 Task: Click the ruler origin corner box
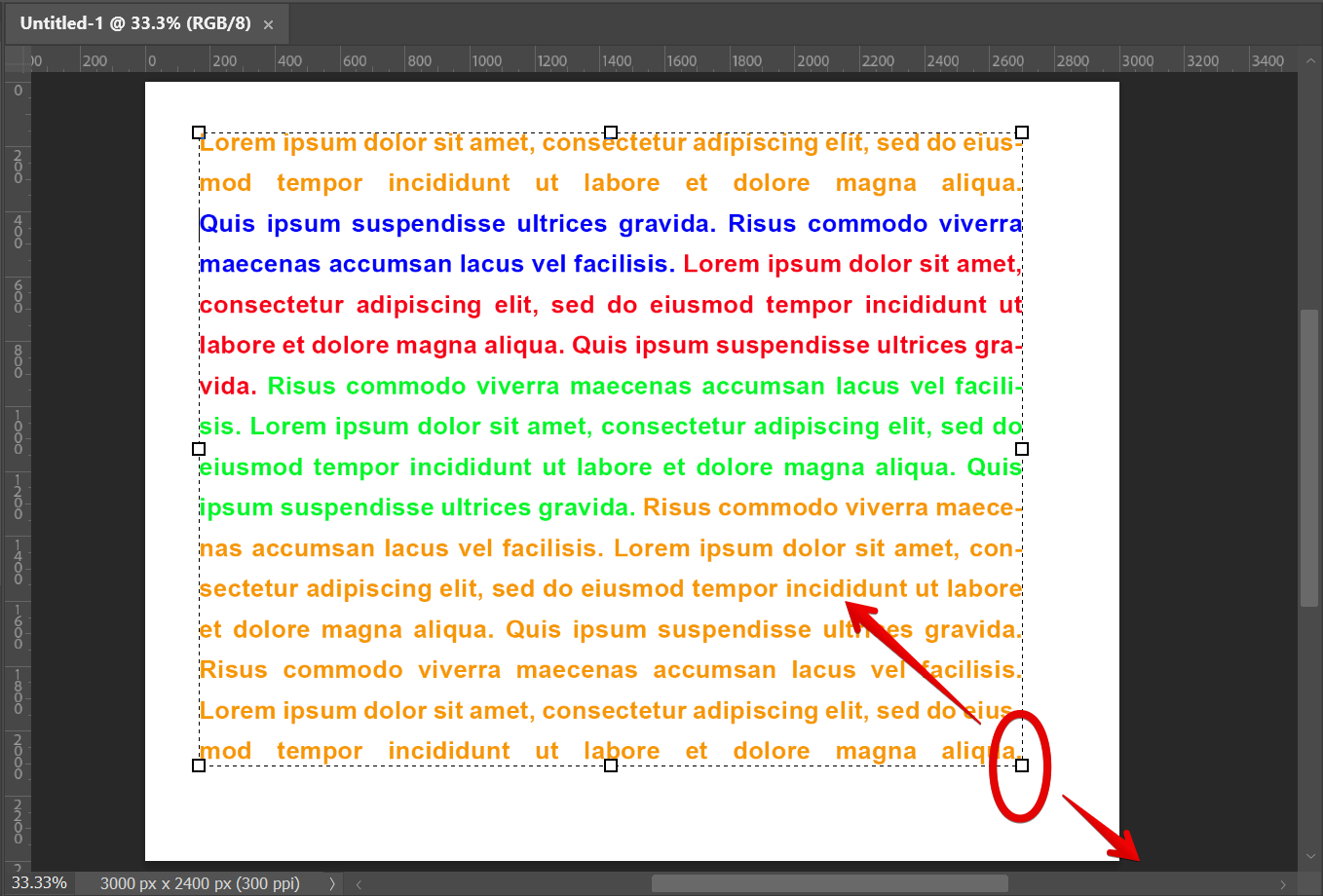[x=17, y=59]
